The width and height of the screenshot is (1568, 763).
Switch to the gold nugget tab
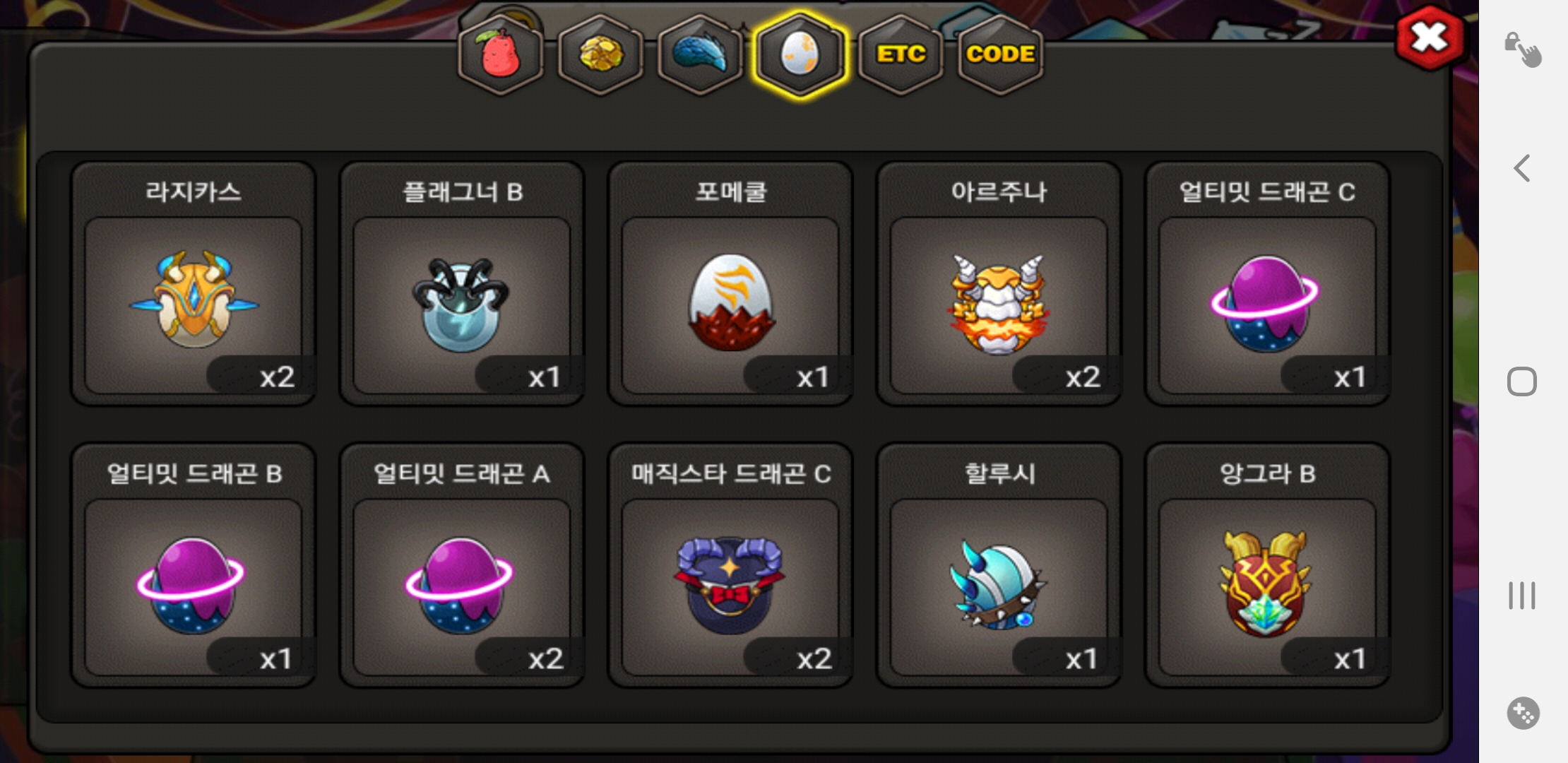(601, 54)
